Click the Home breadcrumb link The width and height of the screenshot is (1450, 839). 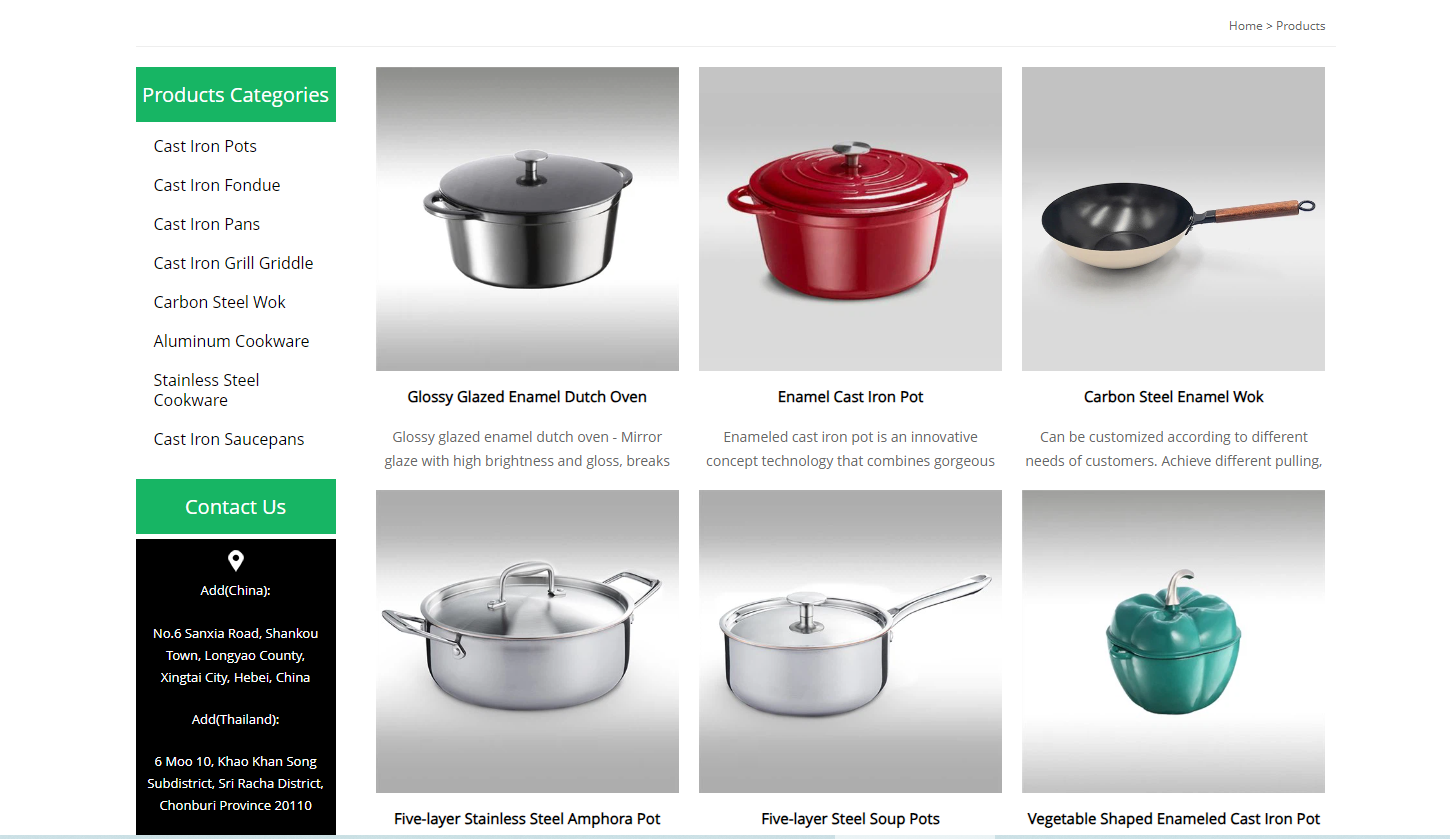click(x=1245, y=26)
